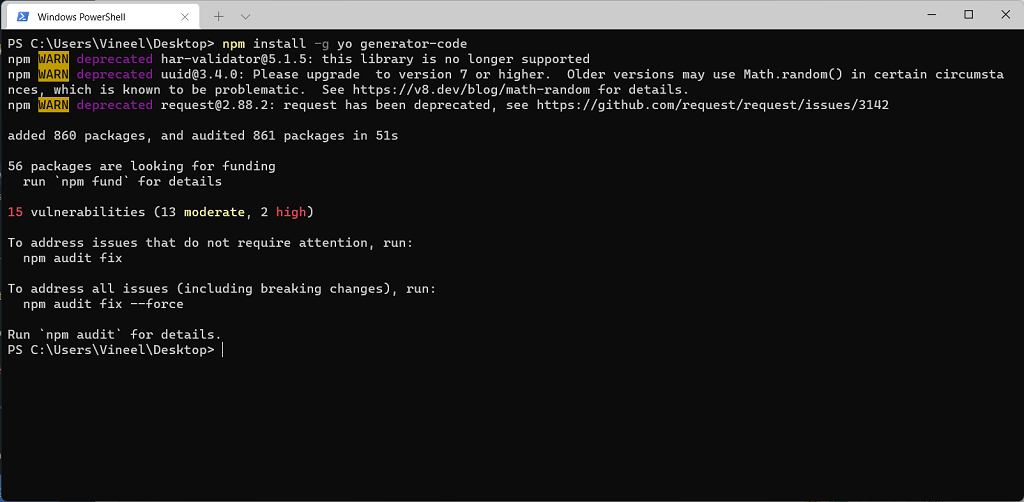Click the 'generator-code' argument in the install command

click(x=414, y=44)
